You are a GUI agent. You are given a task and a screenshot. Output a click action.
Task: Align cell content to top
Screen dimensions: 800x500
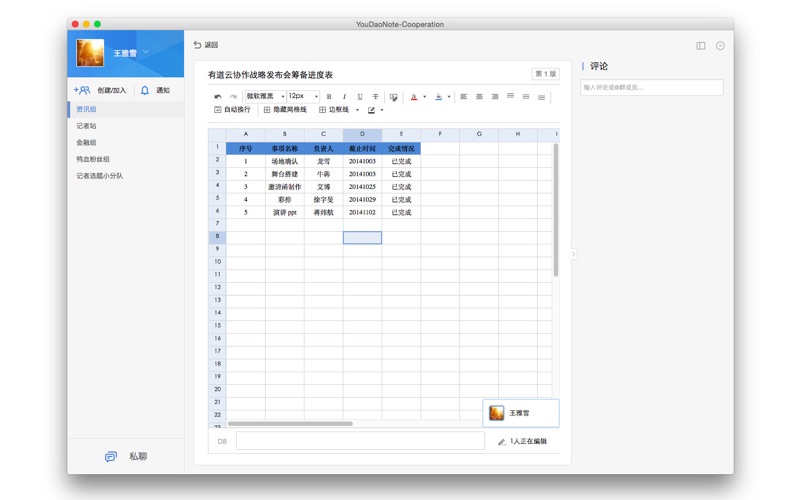(510, 96)
